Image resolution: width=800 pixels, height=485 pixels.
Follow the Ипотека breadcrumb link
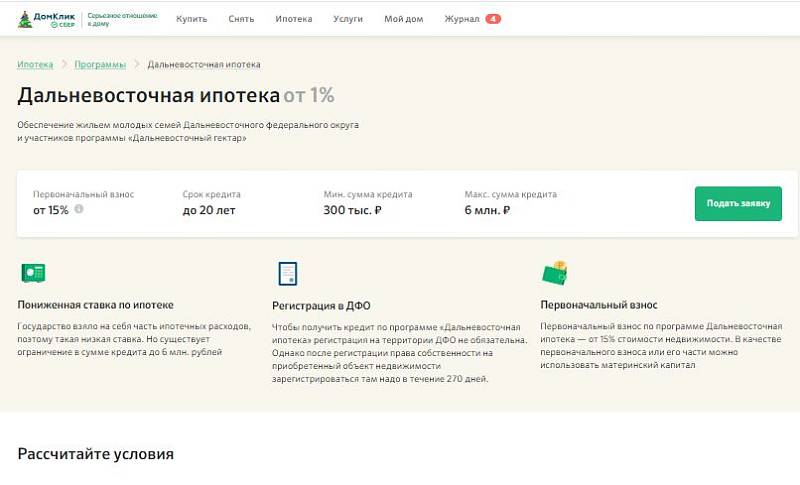tap(35, 64)
